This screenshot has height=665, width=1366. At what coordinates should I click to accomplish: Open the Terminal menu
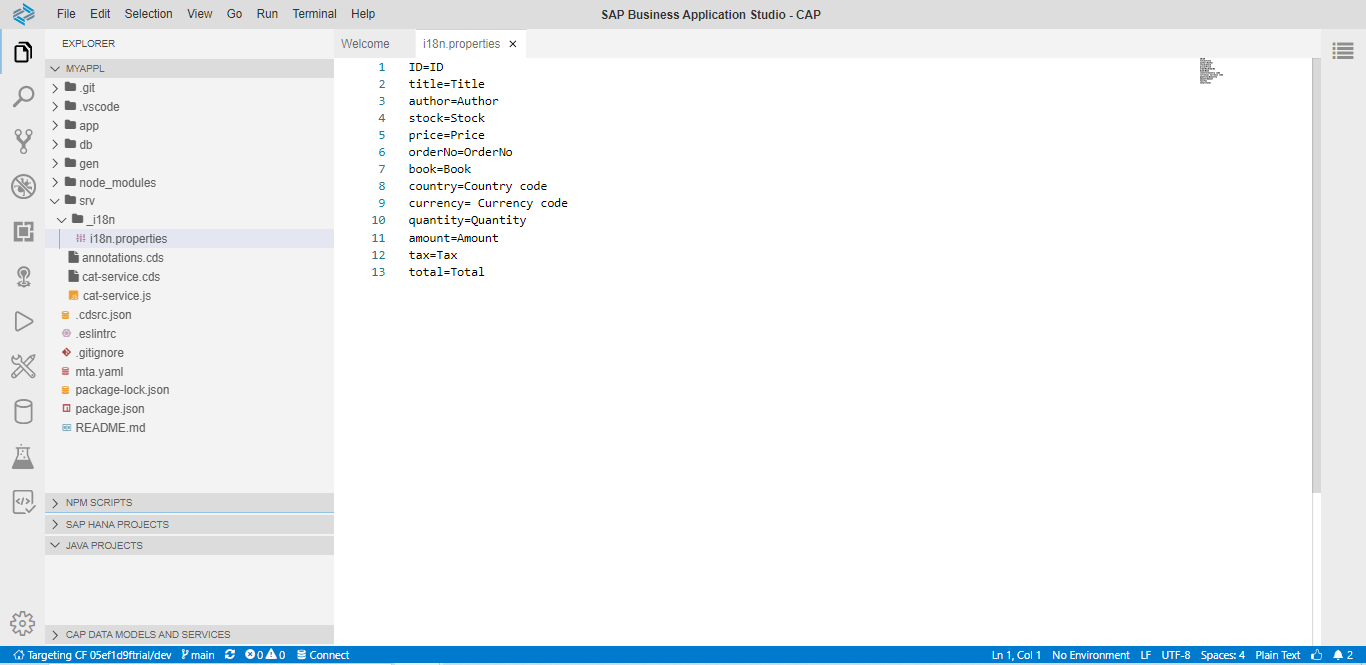(314, 14)
